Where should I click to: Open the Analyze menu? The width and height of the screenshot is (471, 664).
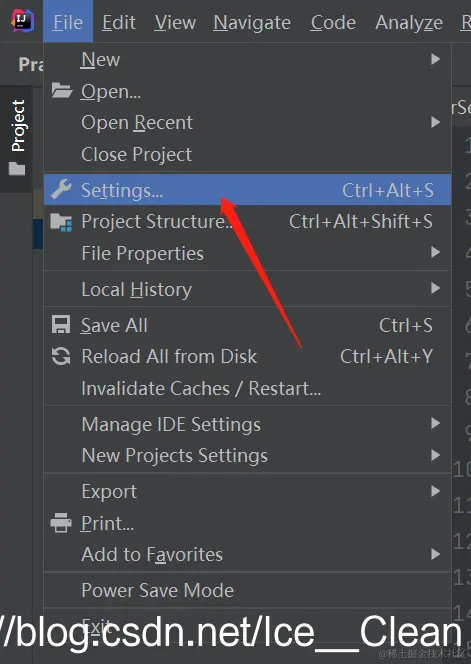click(x=409, y=22)
